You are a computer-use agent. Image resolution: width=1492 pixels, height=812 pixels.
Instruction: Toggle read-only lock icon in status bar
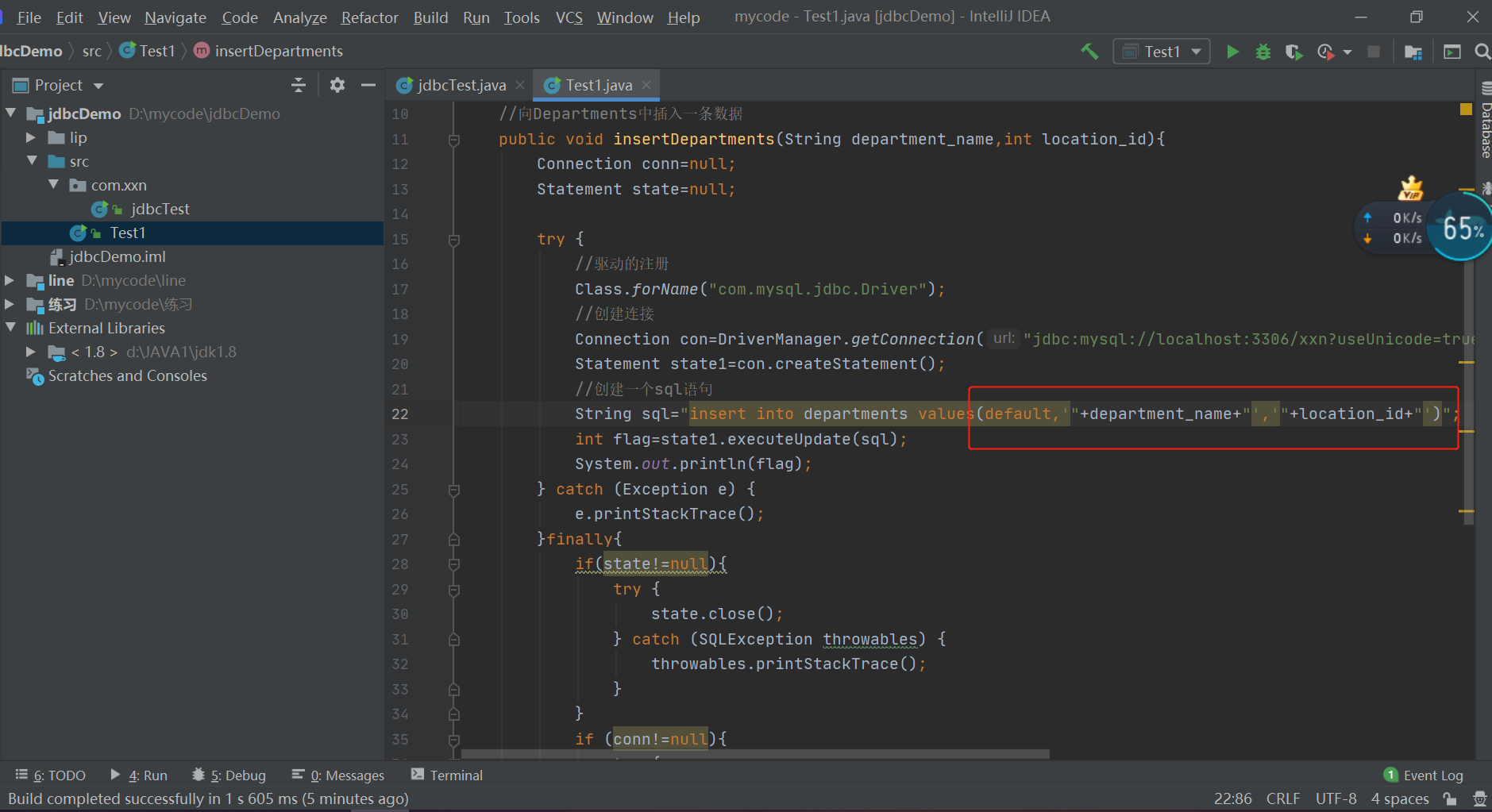pyautogui.click(x=1450, y=799)
